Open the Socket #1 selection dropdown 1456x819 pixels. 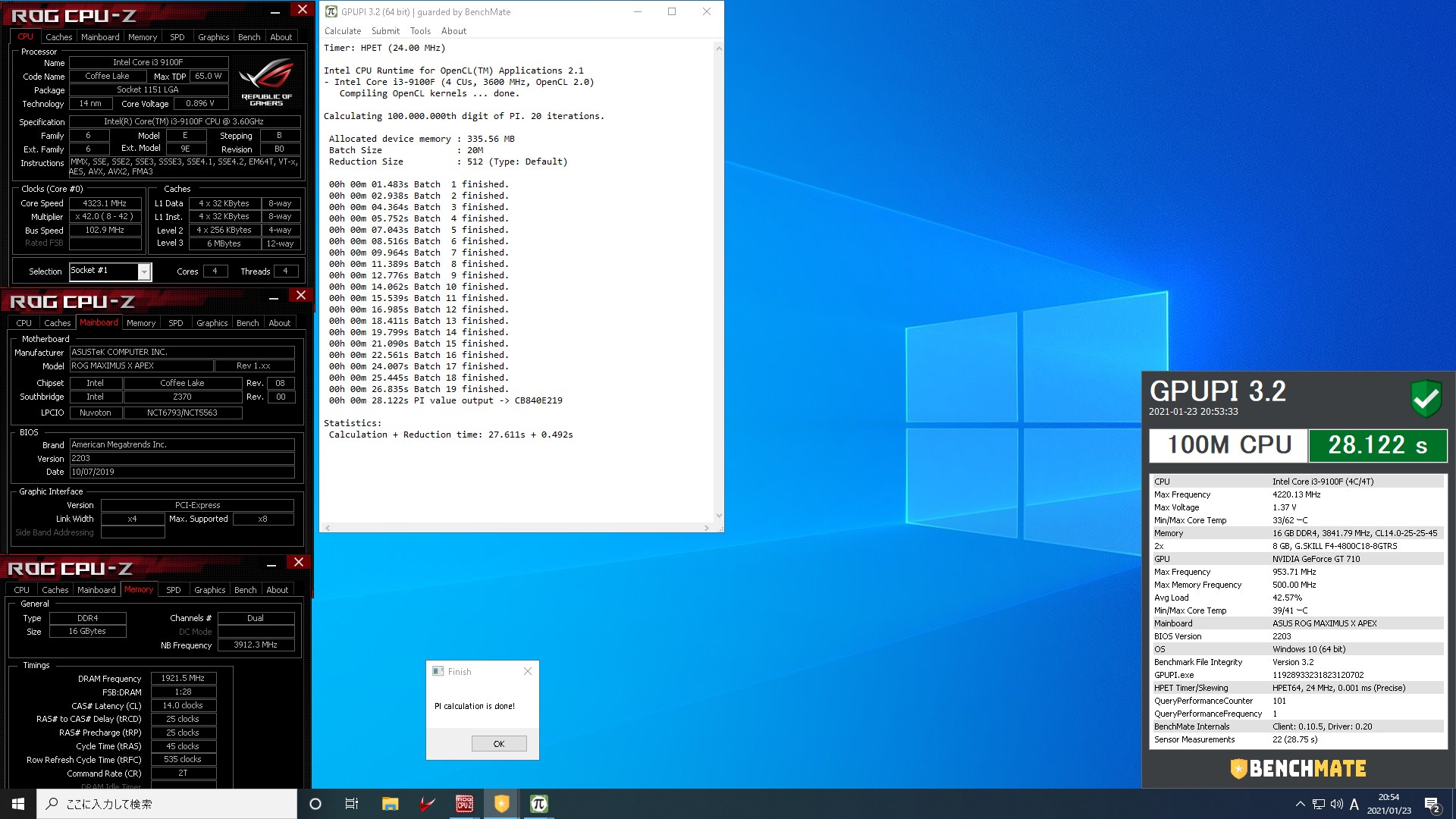[x=144, y=271]
